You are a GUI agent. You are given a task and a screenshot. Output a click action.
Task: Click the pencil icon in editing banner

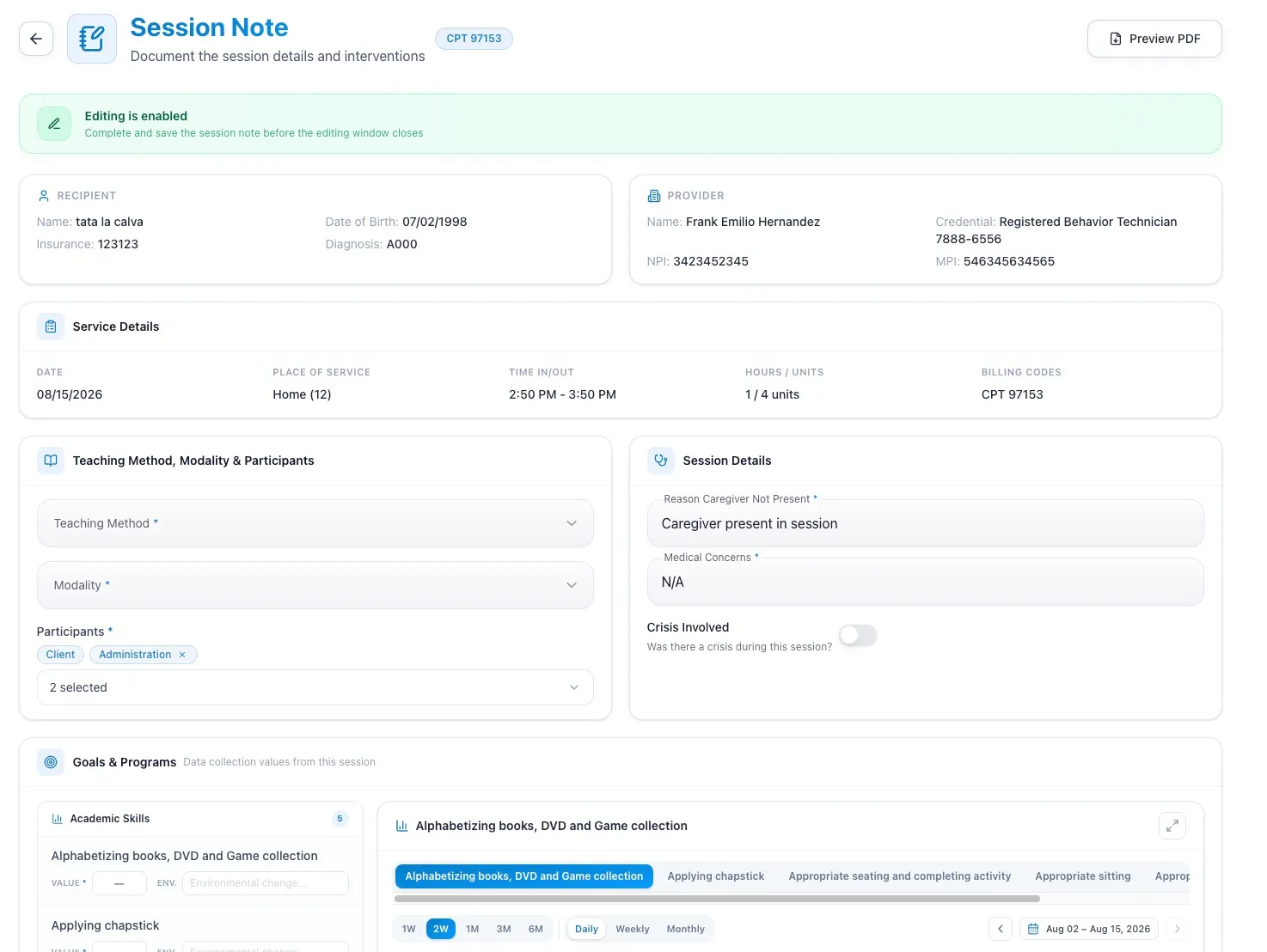click(x=54, y=124)
